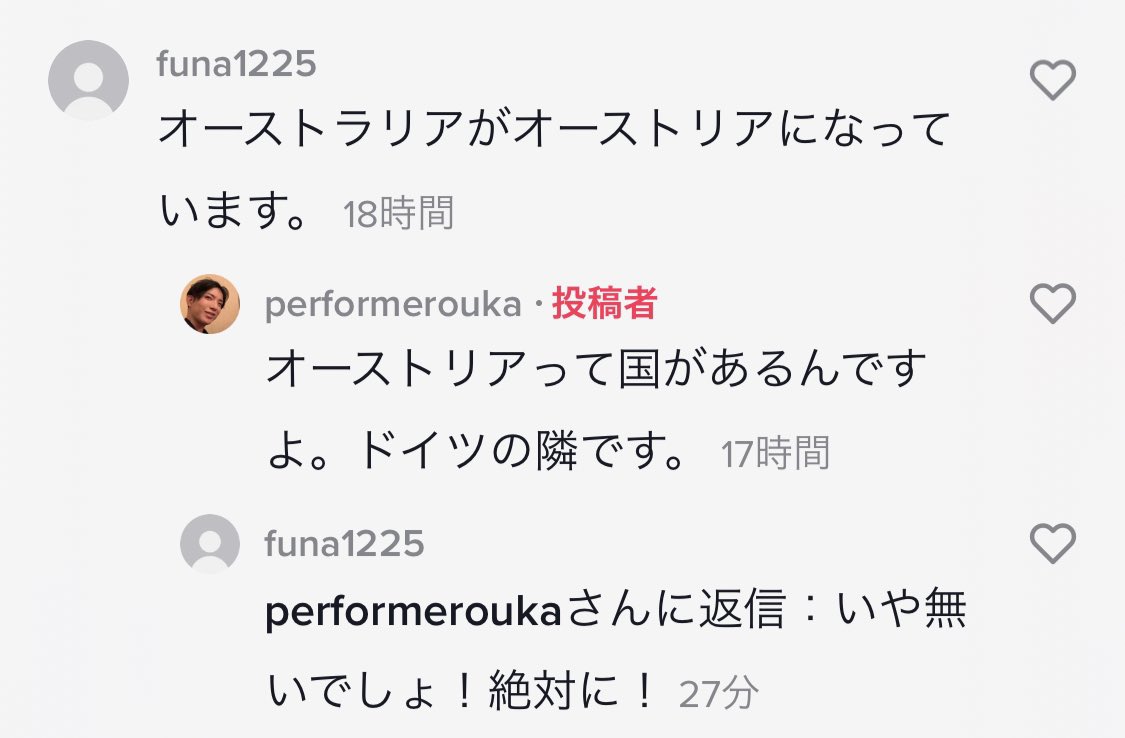This screenshot has height=738, width=1125.
Task: Tap funa1225's gray avatar on the last reply
Action: pyautogui.click(x=210, y=544)
